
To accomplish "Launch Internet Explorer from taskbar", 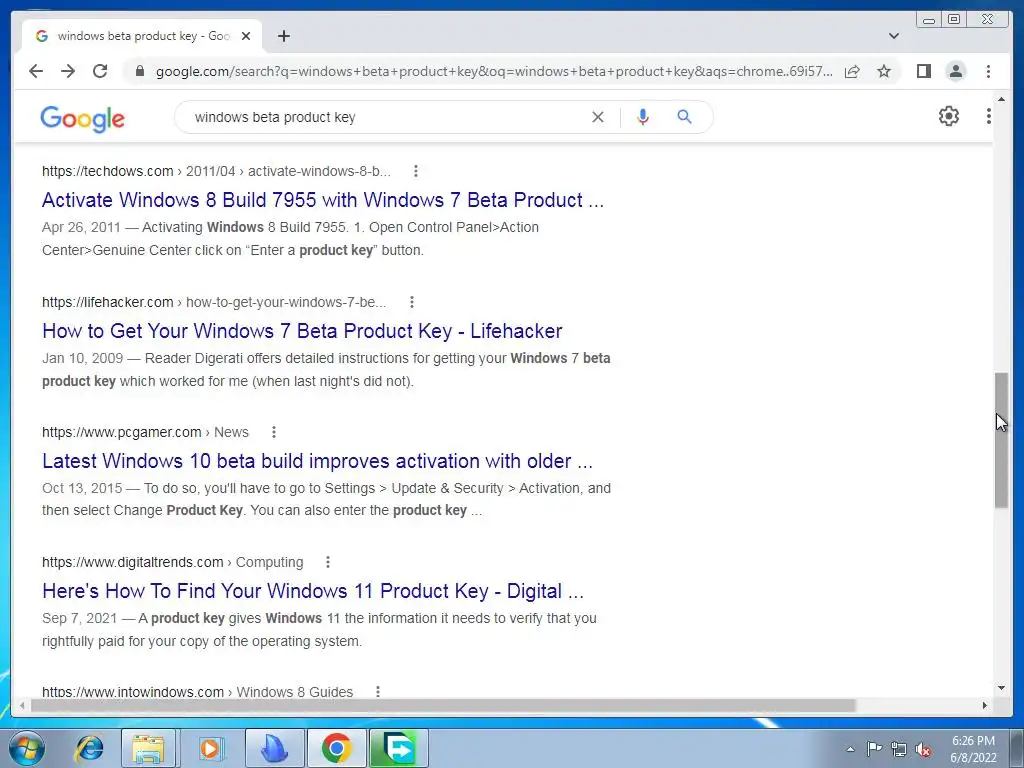I will click(x=89, y=748).
